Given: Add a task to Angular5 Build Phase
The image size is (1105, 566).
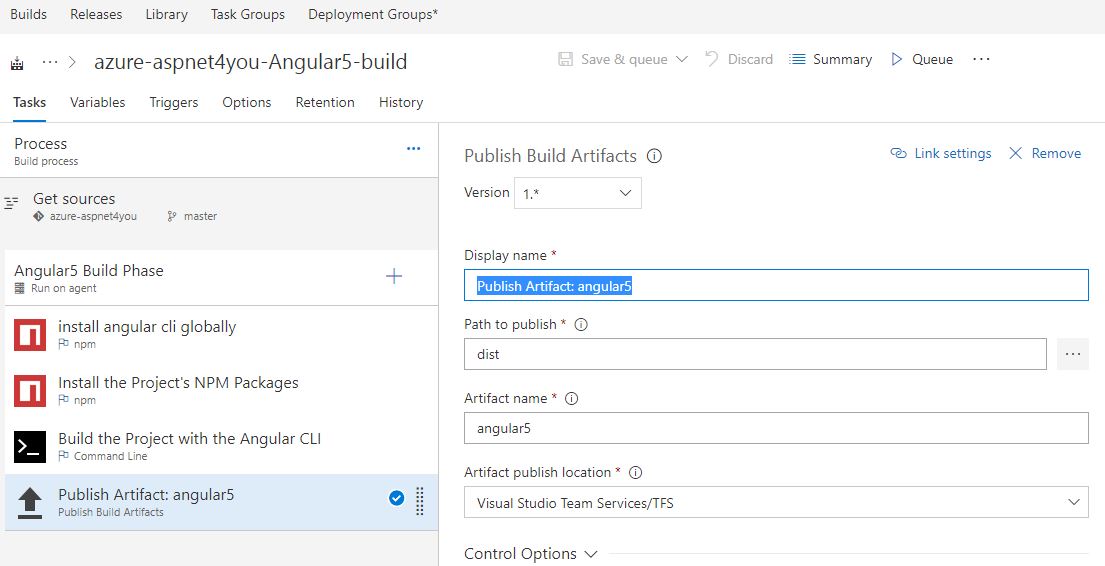Looking at the screenshot, I should coord(394,276).
